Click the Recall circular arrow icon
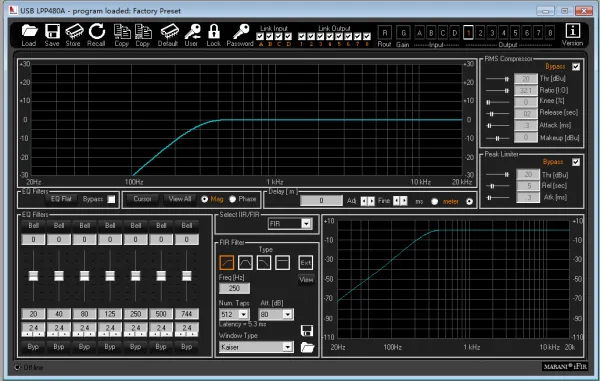The width and height of the screenshot is (600, 381). point(97,31)
